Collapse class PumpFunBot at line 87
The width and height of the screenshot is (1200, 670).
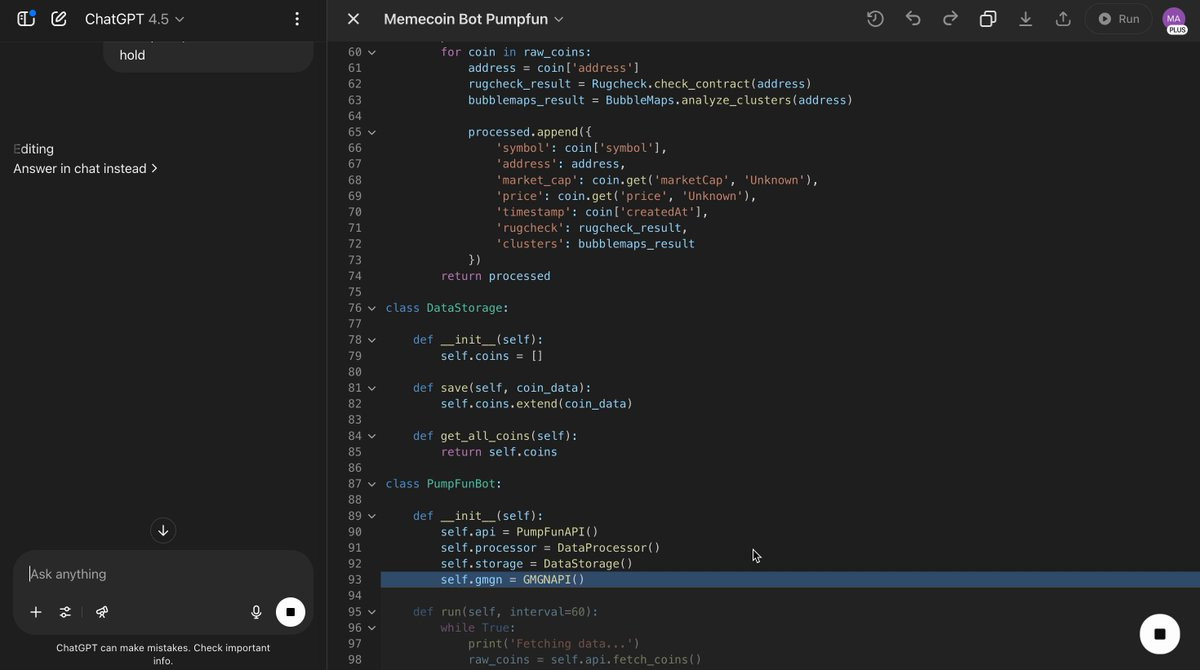tap(372, 484)
